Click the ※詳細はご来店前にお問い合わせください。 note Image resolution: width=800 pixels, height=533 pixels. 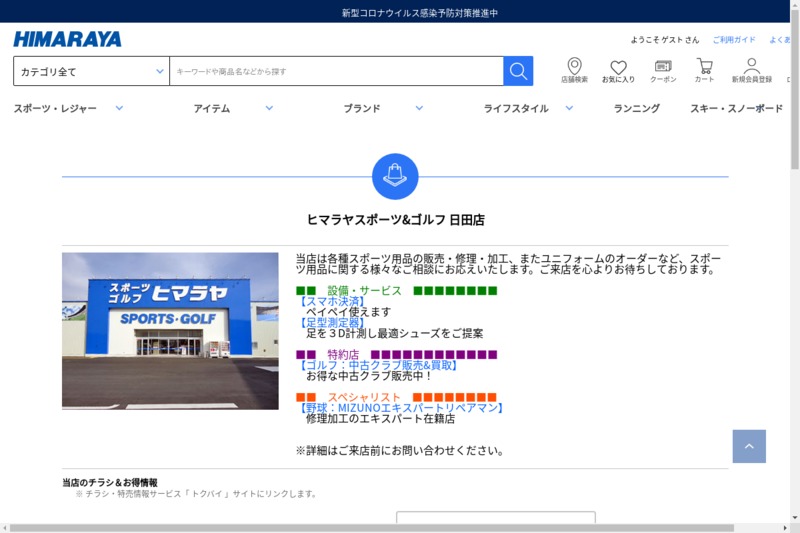pos(401,450)
